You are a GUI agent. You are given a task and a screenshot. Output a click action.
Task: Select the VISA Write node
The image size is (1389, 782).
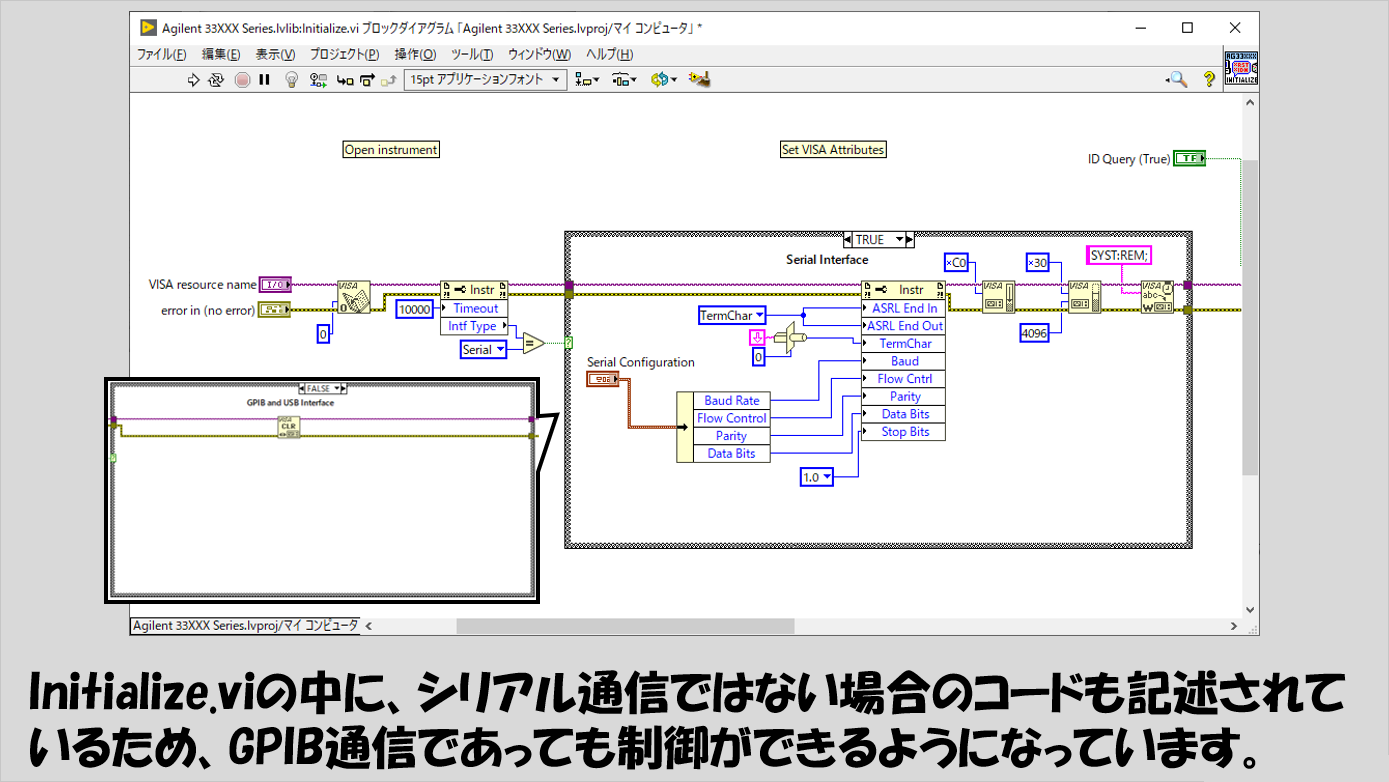tap(1157, 297)
